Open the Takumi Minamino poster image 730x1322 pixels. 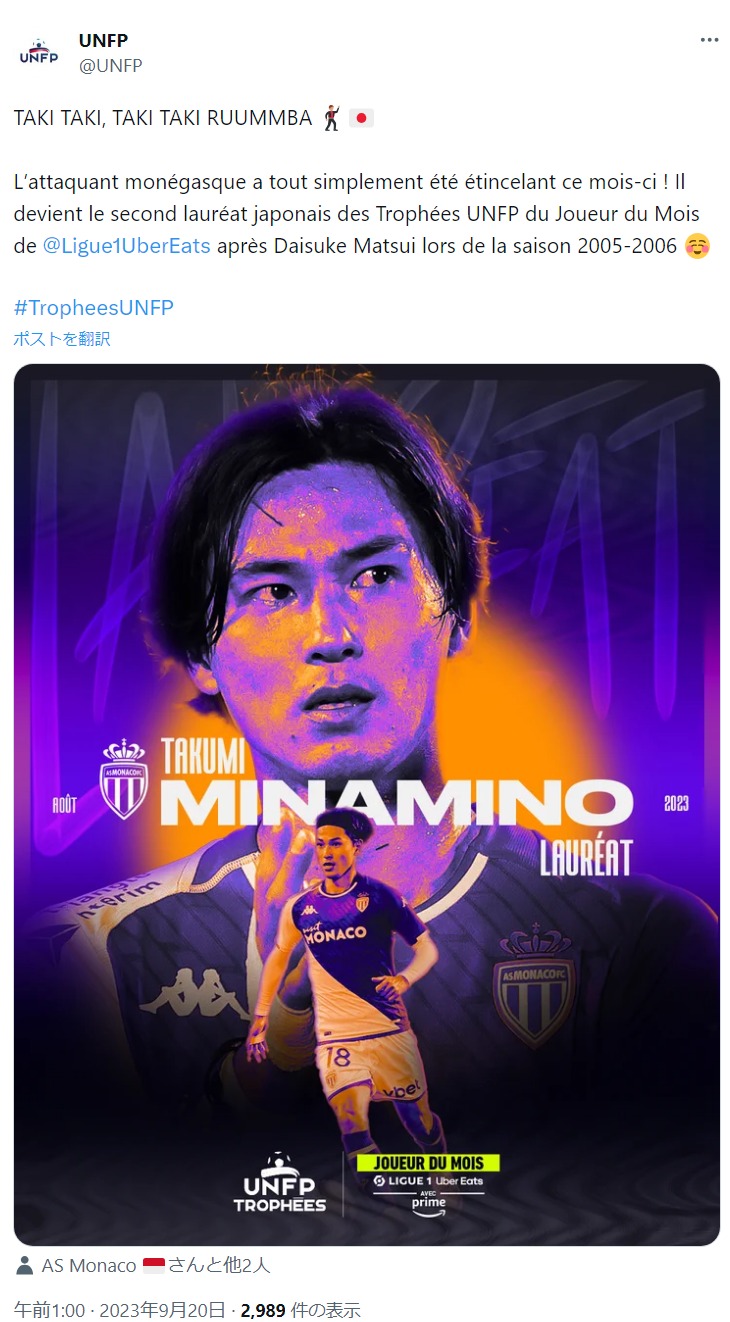click(x=367, y=804)
